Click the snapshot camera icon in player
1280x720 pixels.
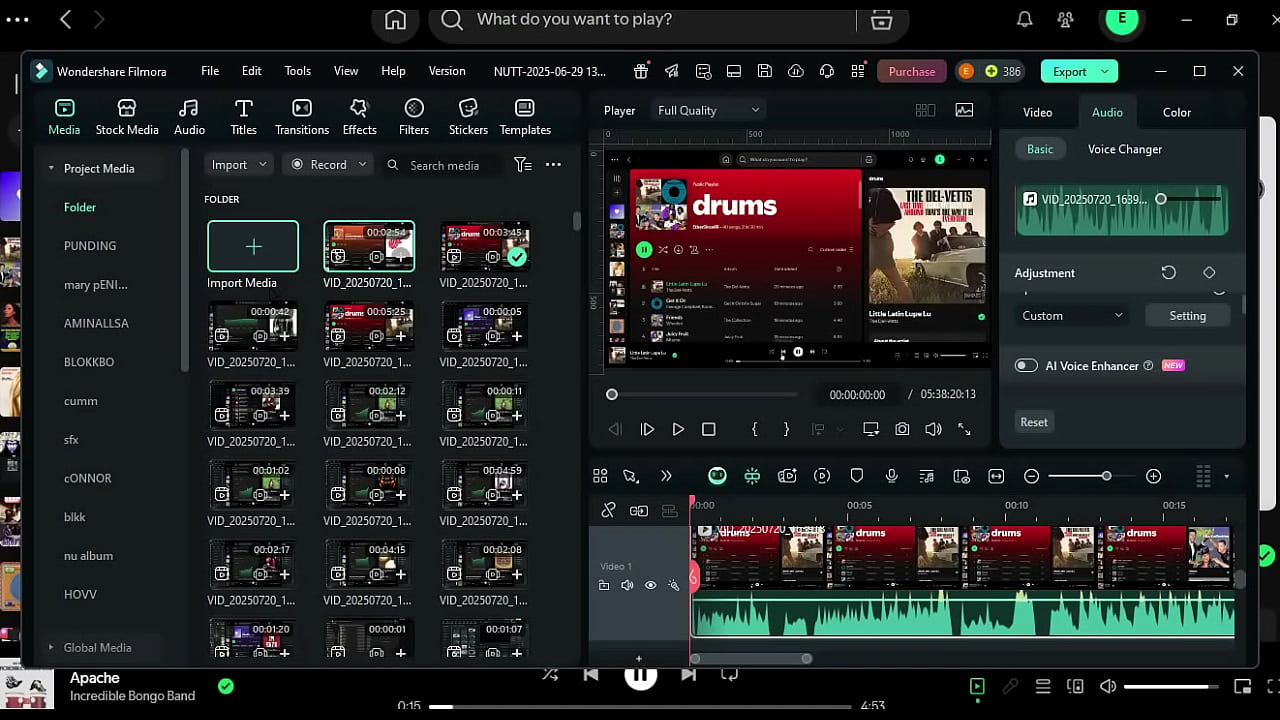click(902, 429)
